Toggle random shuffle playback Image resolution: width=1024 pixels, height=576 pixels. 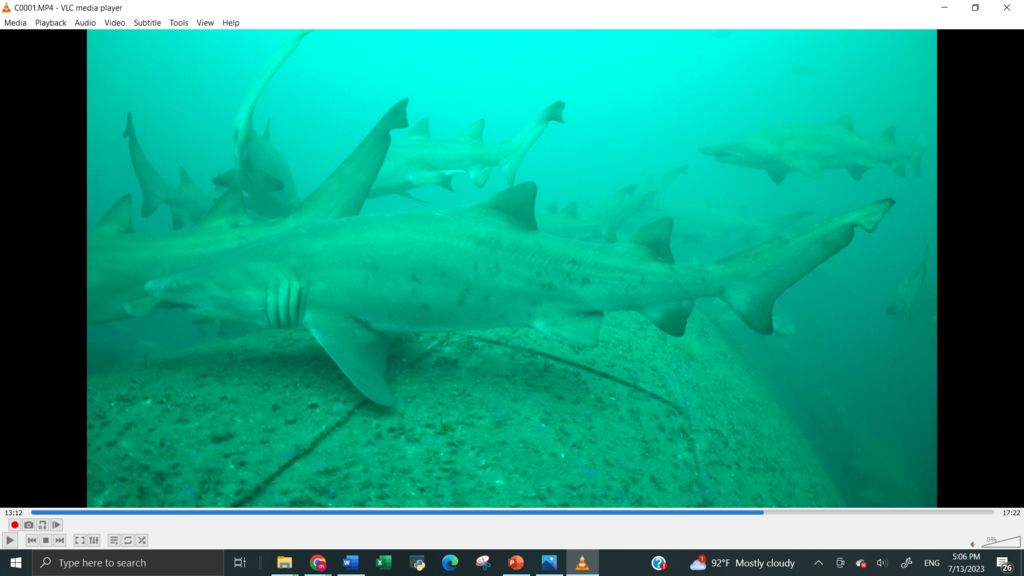pyautogui.click(x=142, y=540)
